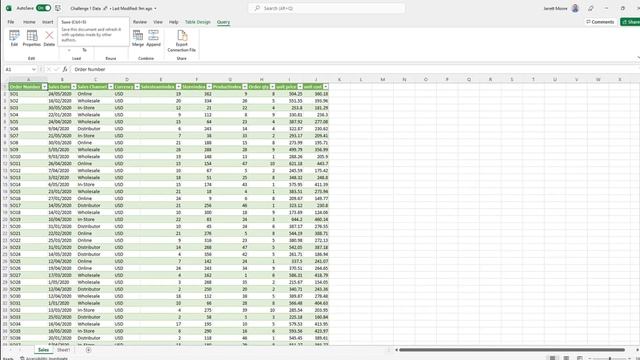The height and width of the screenshot is (360, 640).
Task: Switch to the Table Design tab
Action: [198, 22]
